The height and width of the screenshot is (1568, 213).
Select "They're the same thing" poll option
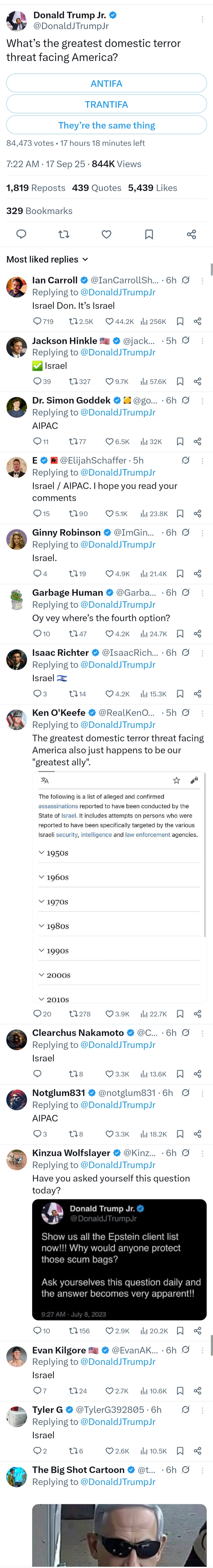point(106,125)
